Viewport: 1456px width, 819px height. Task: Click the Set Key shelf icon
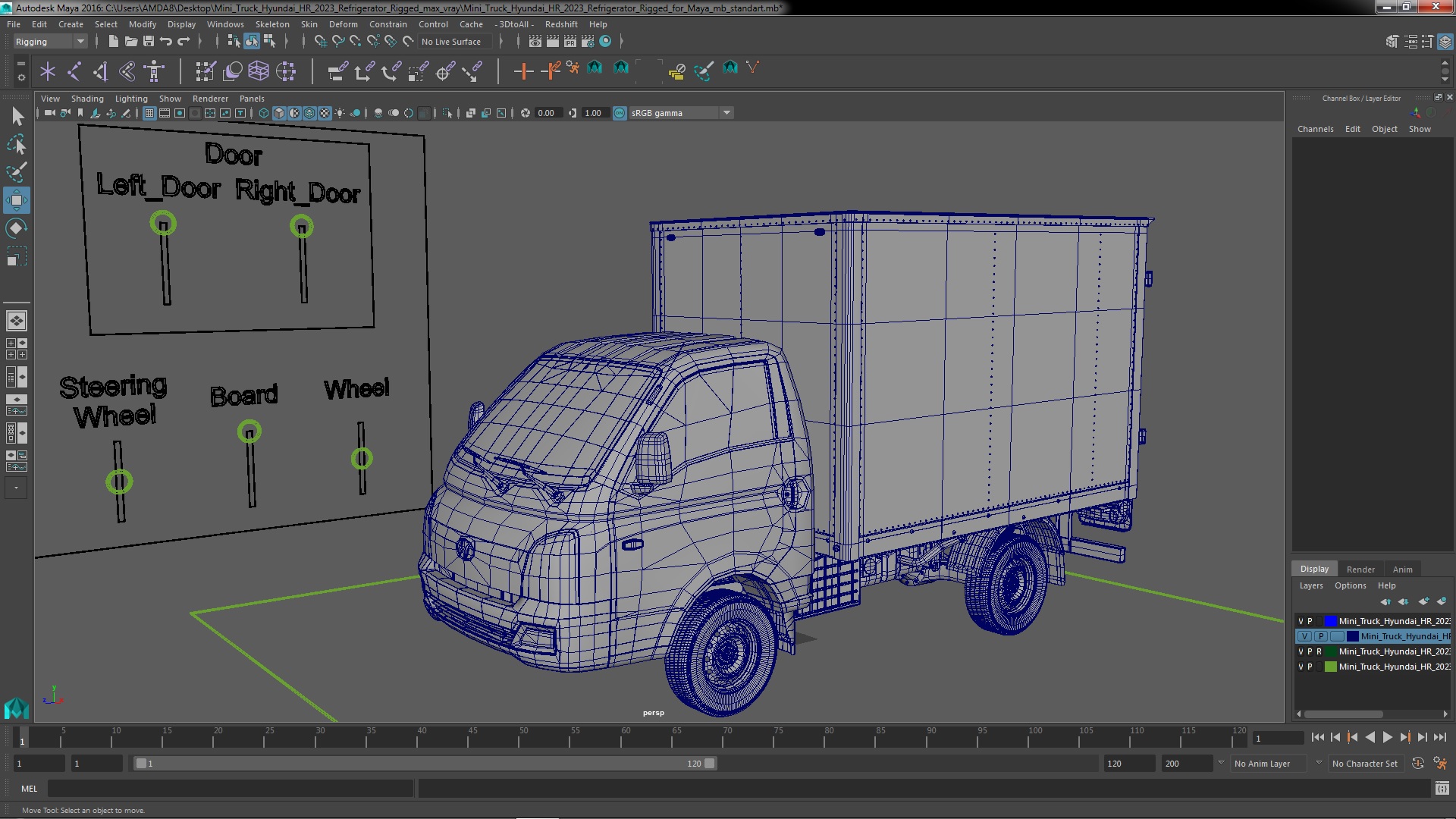(523, 71)
